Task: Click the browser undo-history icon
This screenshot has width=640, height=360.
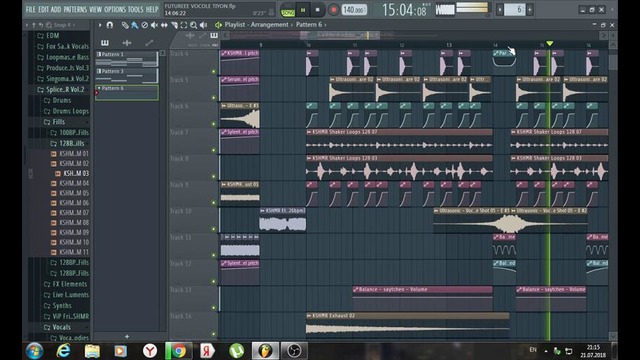Action: pyautogui.click(x=41, y=25)
